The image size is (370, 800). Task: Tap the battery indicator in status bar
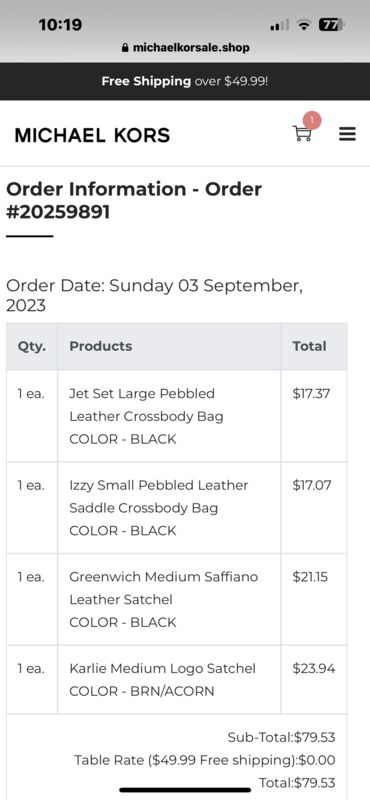click(331, 24)
